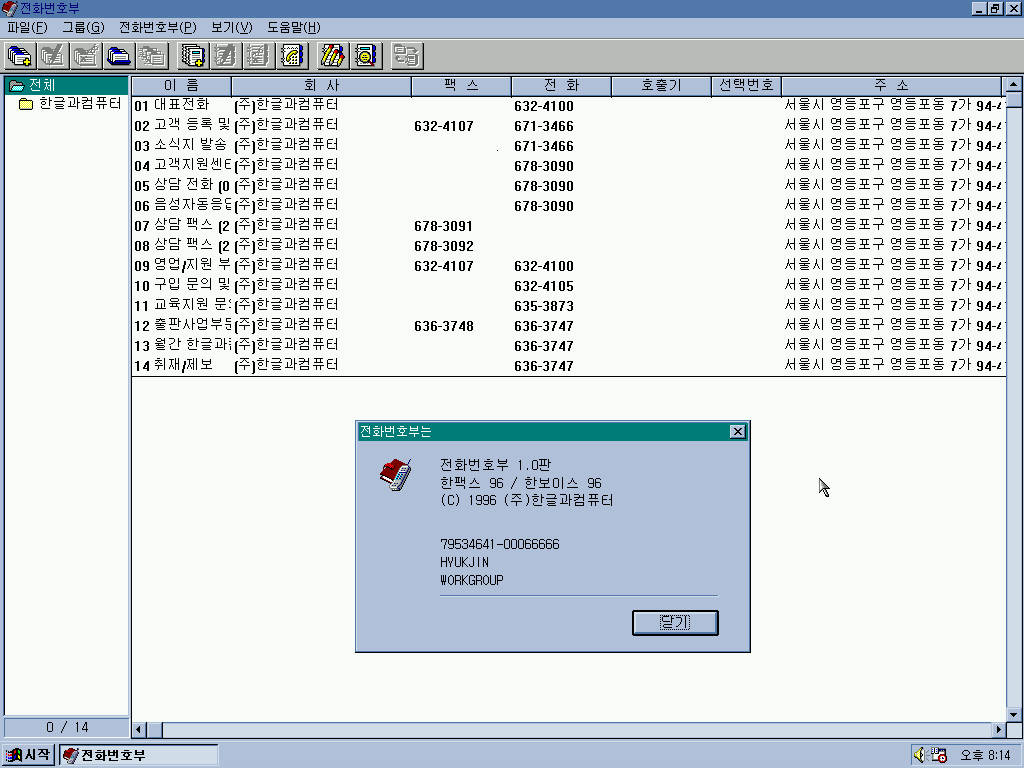Image resolution: width=1024 pixels, height=768 pixels.
Task: Click the dial phone notebook icon
Action: coord(293,56)
